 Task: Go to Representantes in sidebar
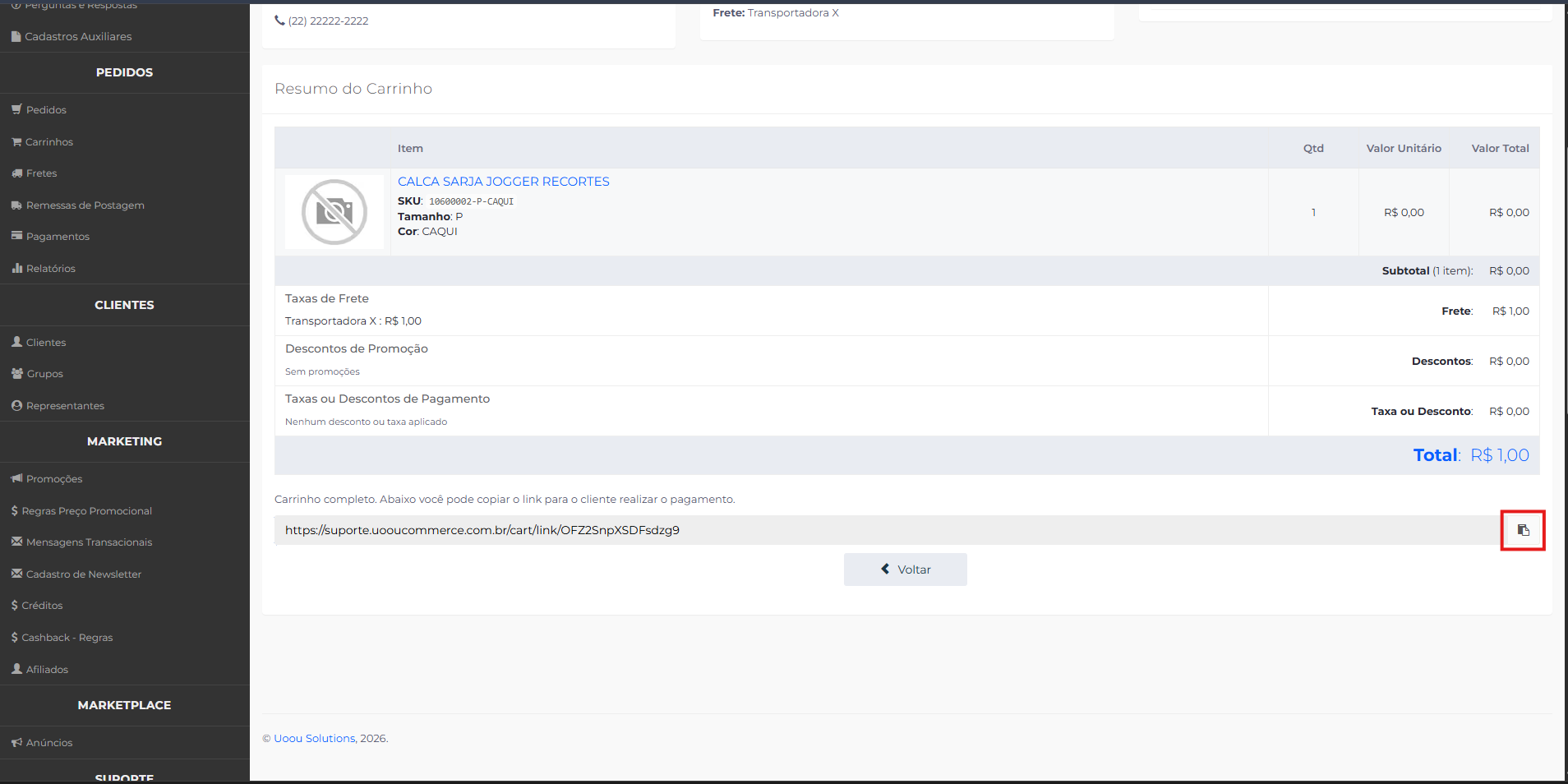[x=65, y=406]
